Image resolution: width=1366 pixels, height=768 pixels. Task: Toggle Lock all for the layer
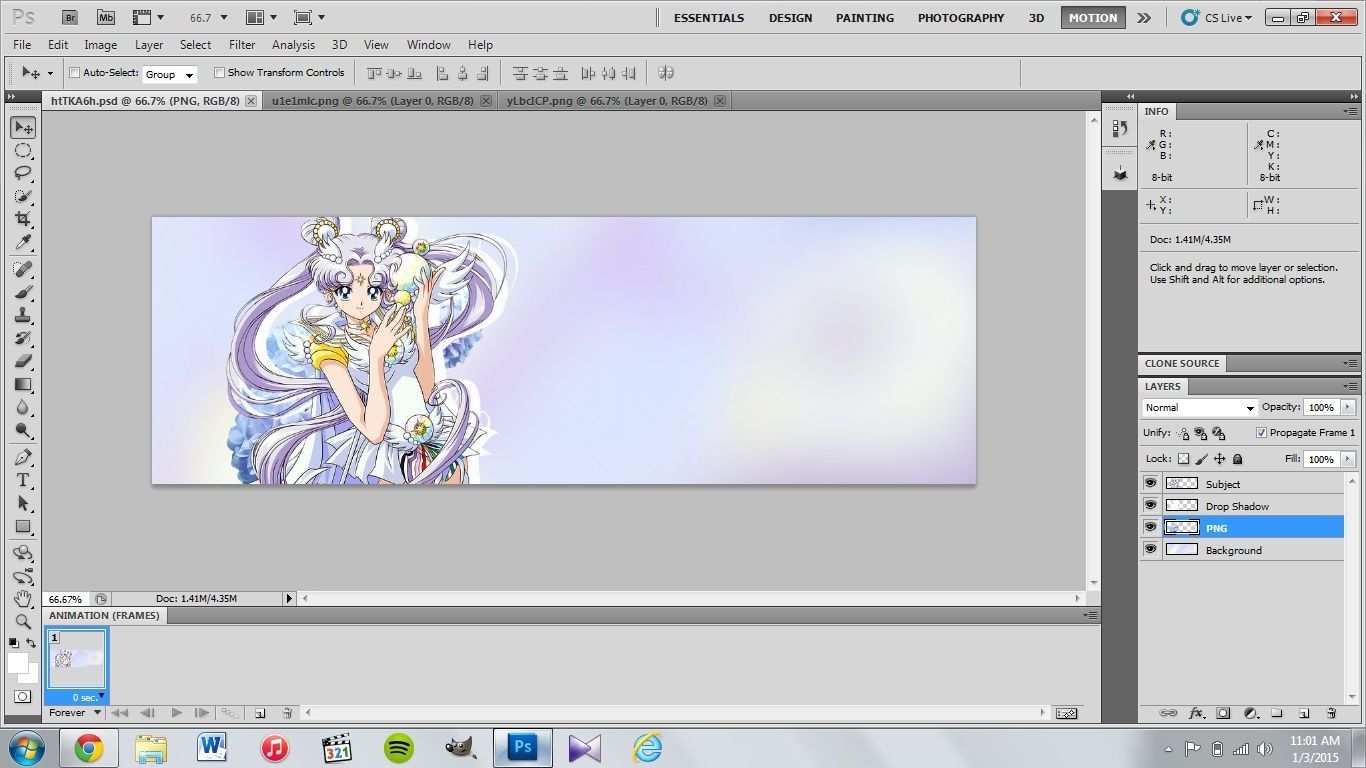click(1238, 459)
